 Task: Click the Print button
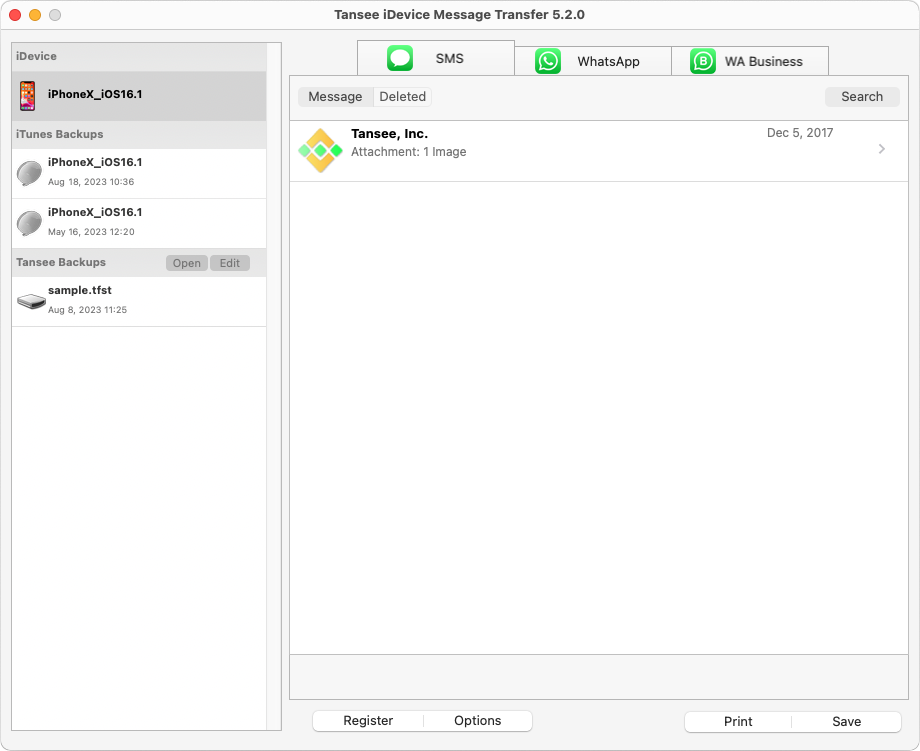pos(737,721)
